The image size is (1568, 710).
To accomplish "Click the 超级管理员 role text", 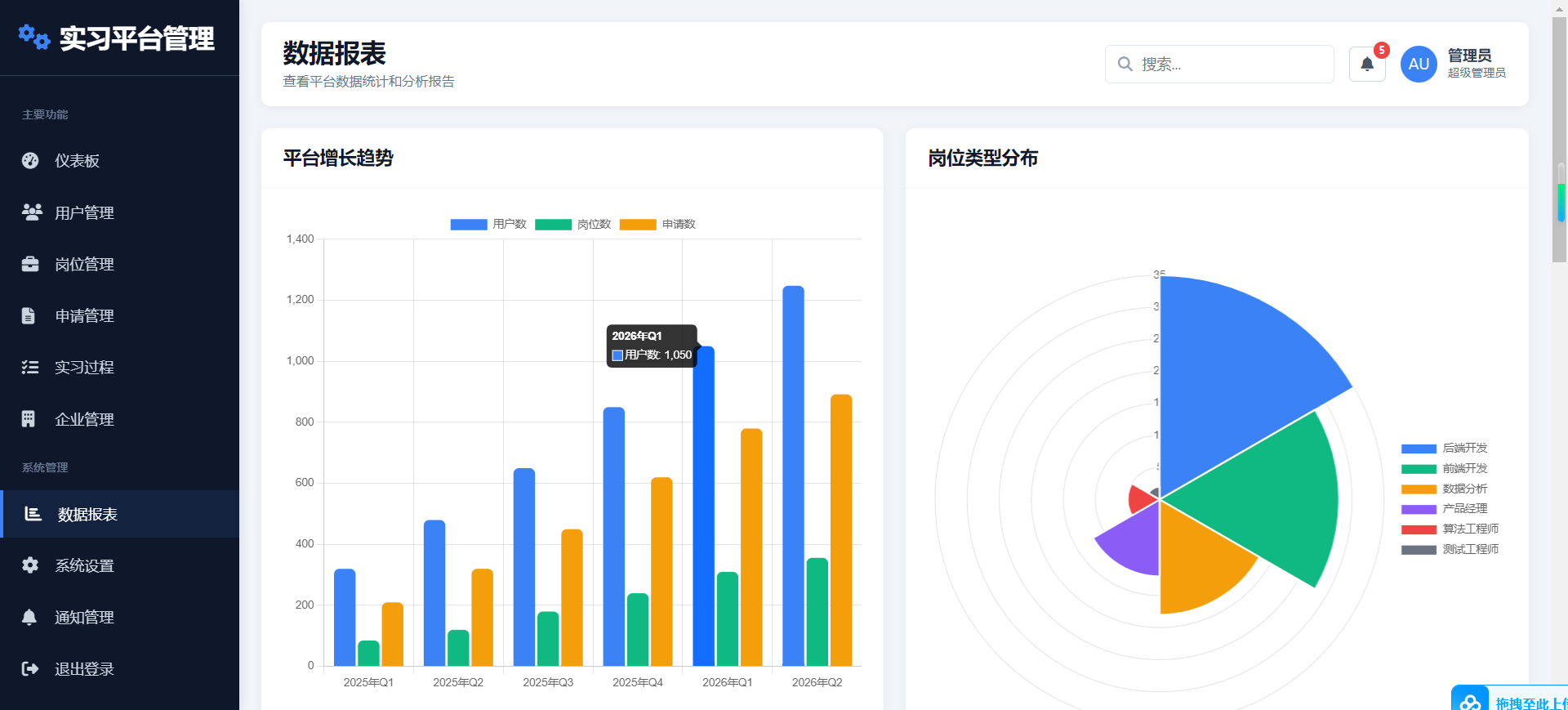I will point(1477,73).
